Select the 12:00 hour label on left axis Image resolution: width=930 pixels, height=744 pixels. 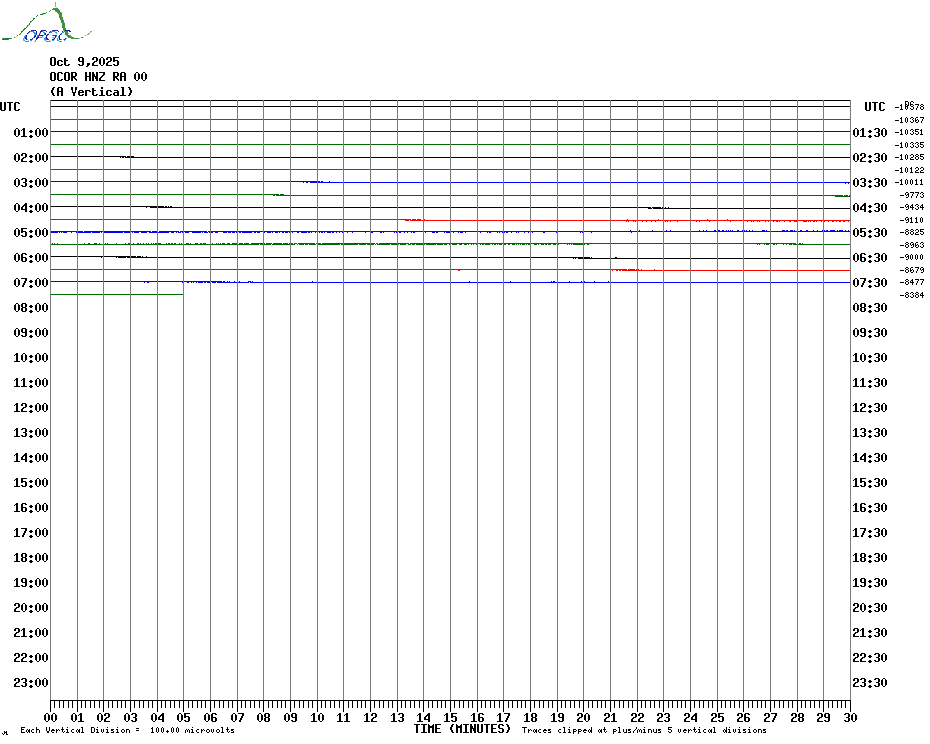[31, 408]
